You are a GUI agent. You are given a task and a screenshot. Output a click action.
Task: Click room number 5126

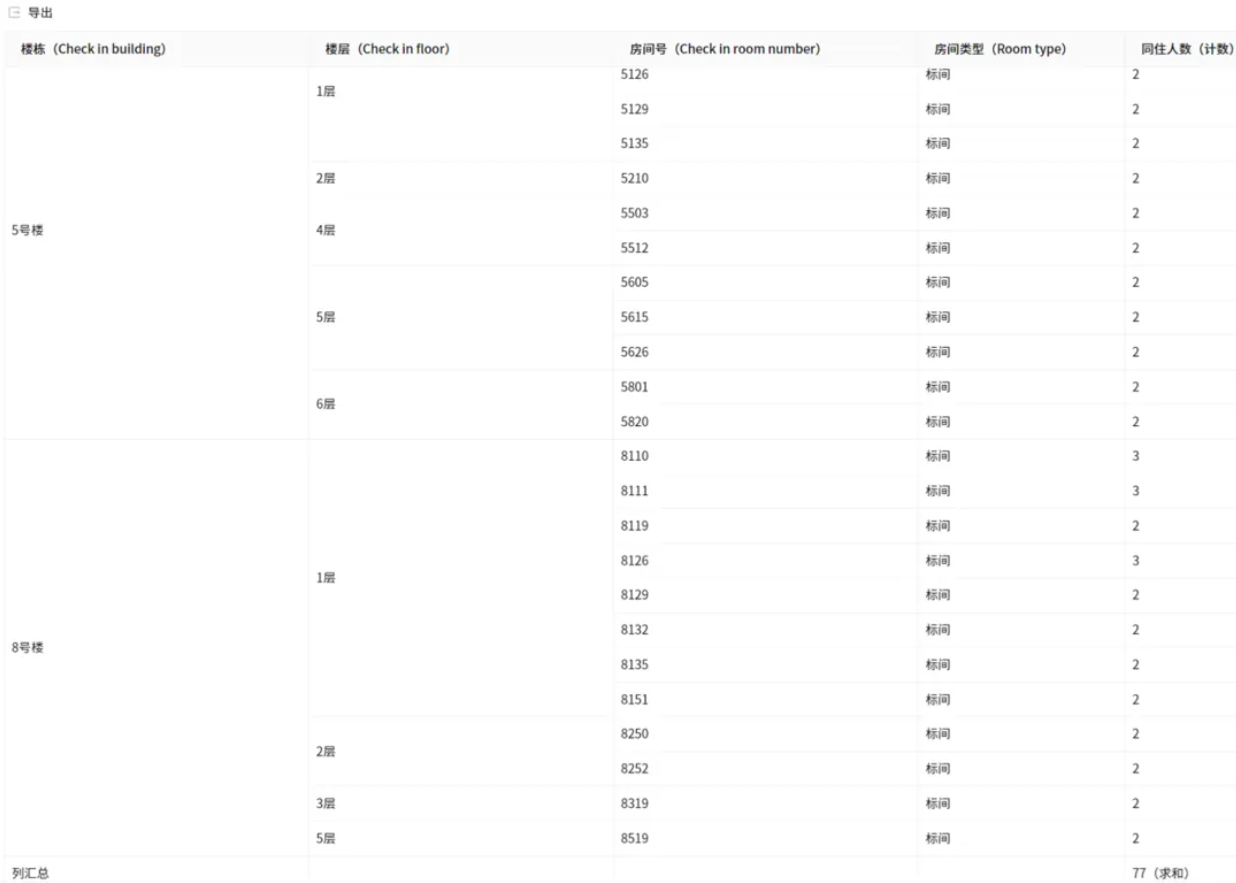click(x=634, y=74)
